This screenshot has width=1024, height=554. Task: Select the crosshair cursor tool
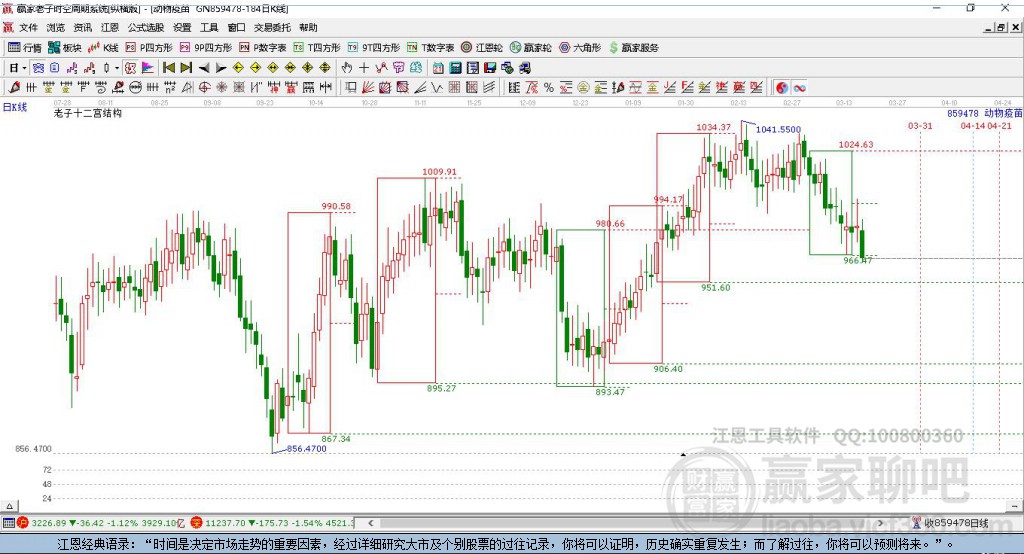pos(364,68)
